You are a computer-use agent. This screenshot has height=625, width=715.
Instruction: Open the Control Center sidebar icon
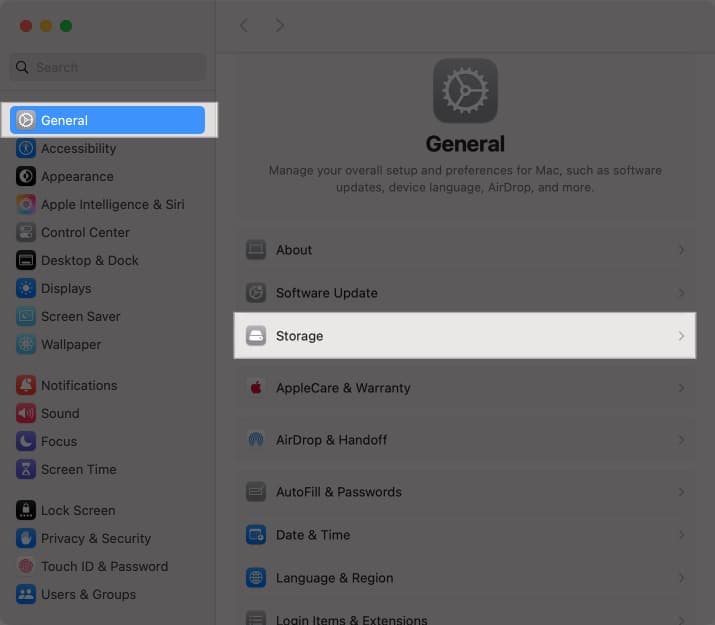coord(26,232)
